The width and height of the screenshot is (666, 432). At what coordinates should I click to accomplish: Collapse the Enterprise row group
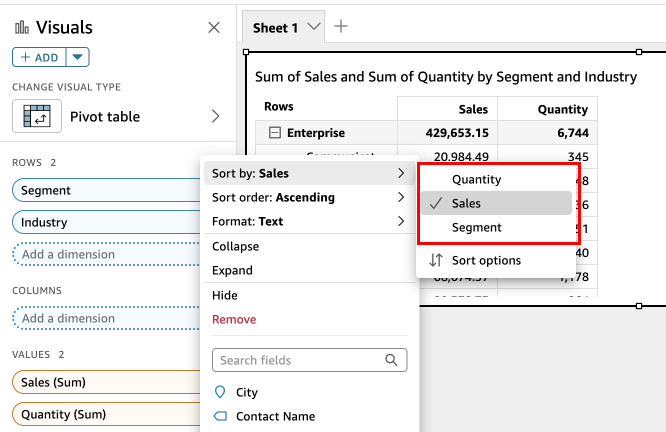274,132
